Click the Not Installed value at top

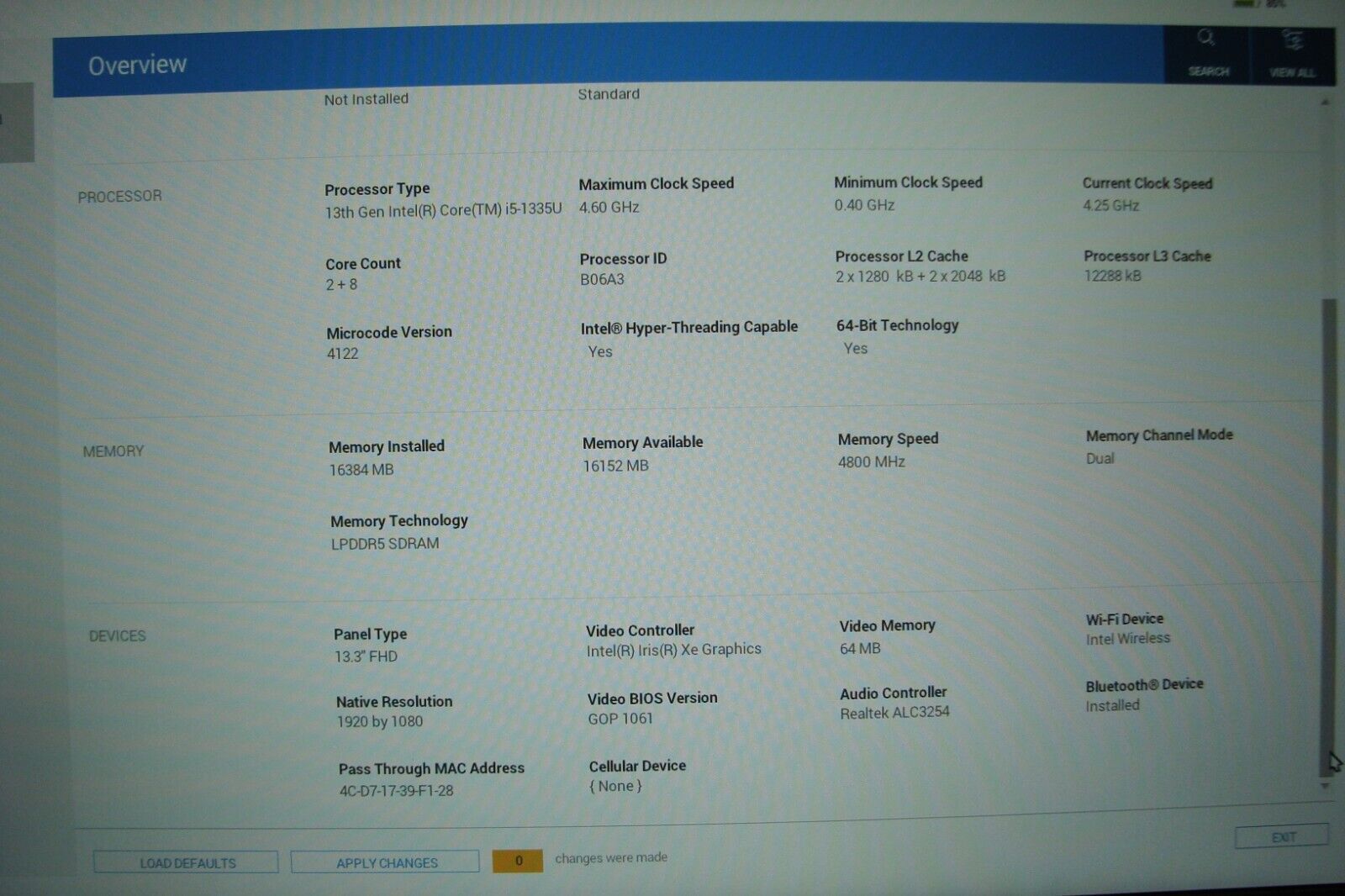[367, 99]
